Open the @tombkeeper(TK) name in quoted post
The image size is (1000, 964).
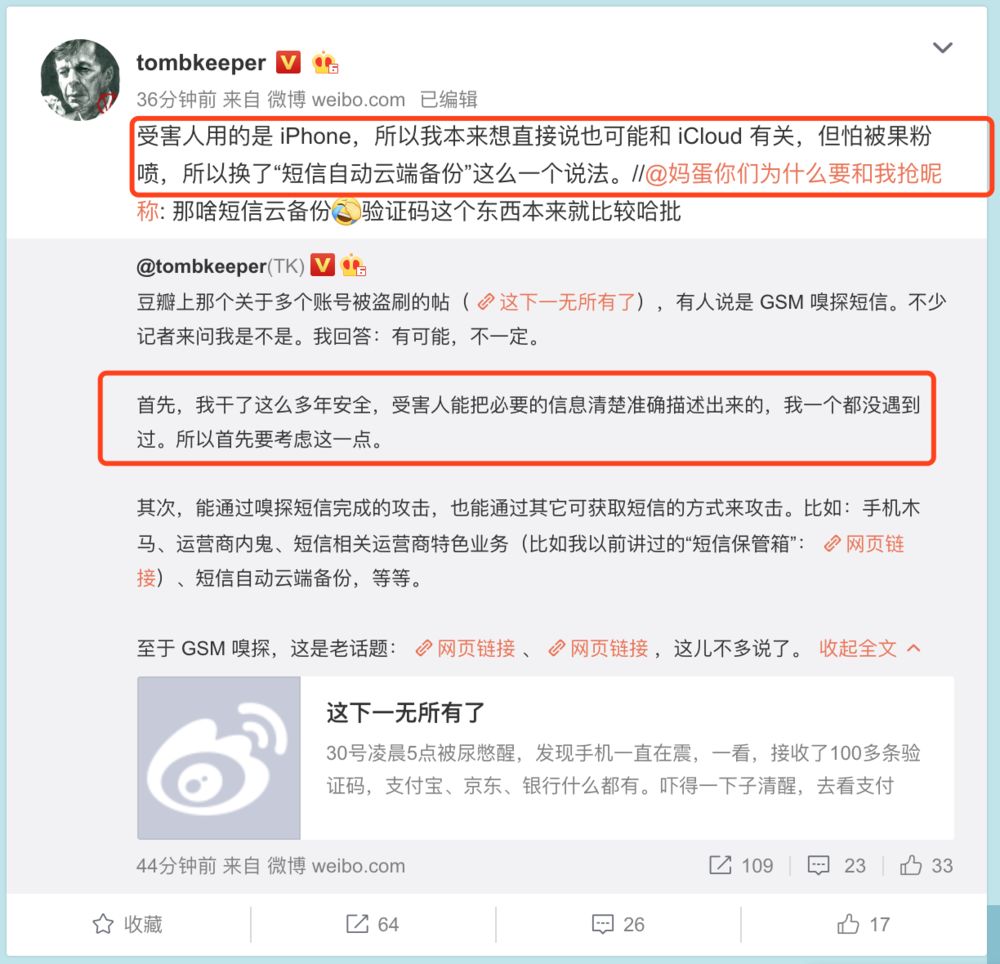[x=221, y=266]
